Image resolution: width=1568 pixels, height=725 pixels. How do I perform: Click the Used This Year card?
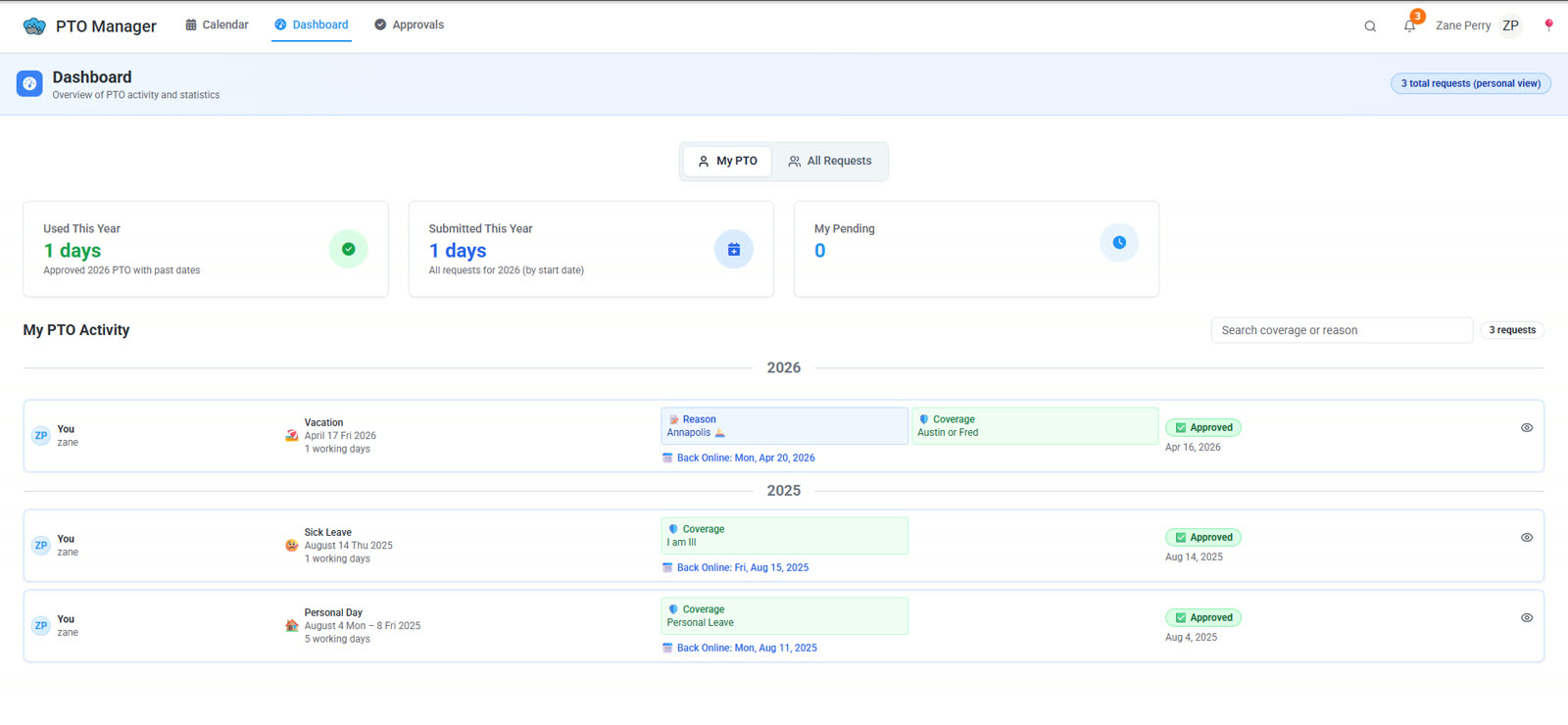coord(206,249)
